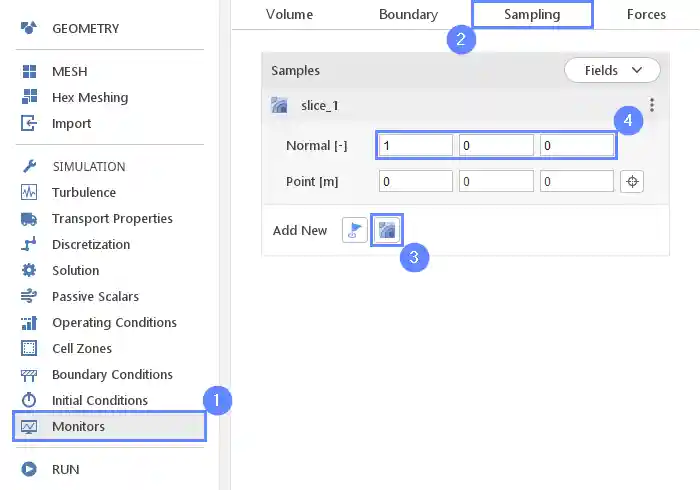The height and width of the screenshot is (490, 700).
Task: Click the first Normal value field
Action: pyautogui.click(x=415, y=146)
